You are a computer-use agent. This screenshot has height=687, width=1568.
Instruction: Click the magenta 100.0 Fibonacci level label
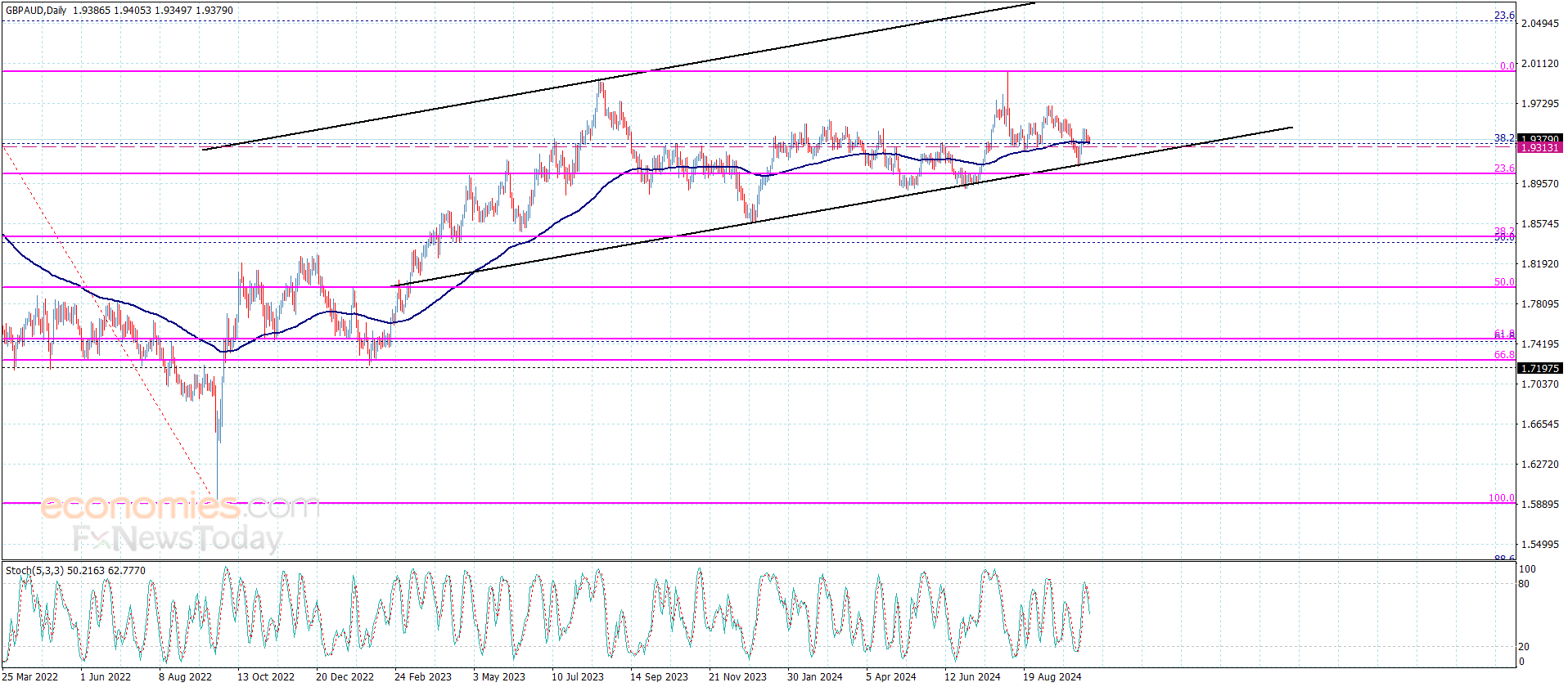1502,498
